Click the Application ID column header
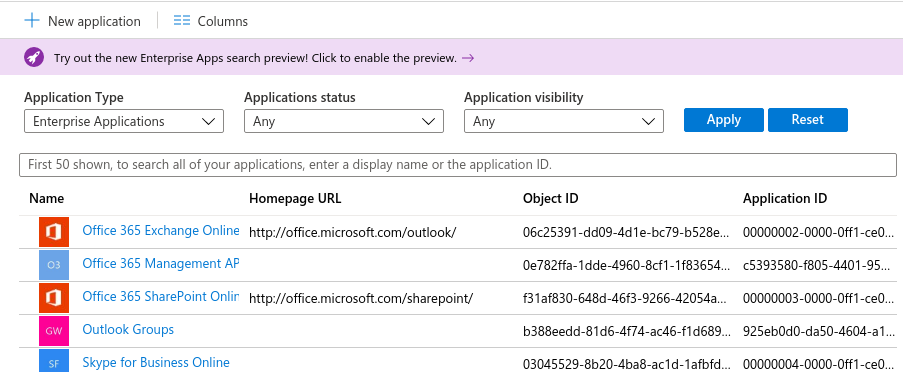Viewport: 903px width, 372px height. click(785, 199)
